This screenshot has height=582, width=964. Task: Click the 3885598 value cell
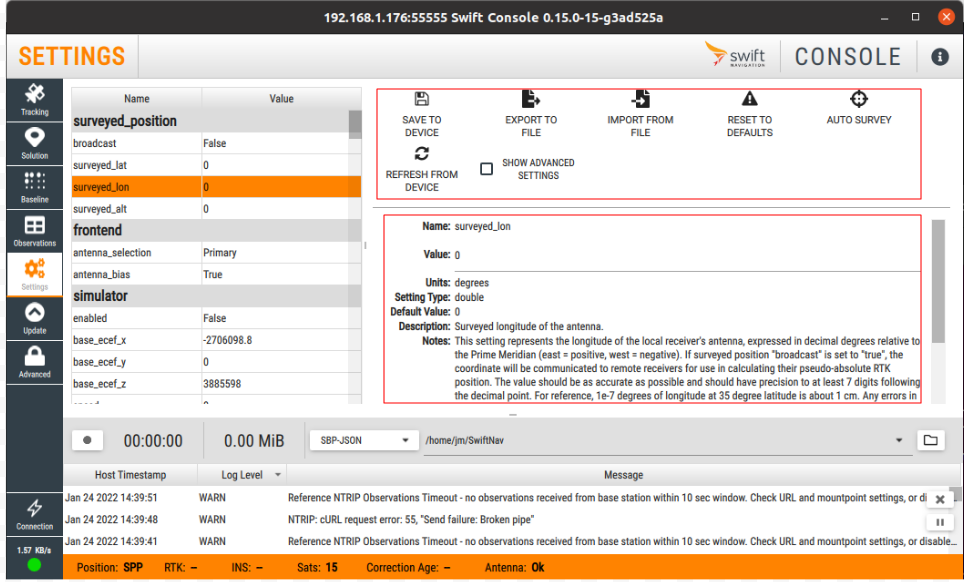[x=275, y=383]
